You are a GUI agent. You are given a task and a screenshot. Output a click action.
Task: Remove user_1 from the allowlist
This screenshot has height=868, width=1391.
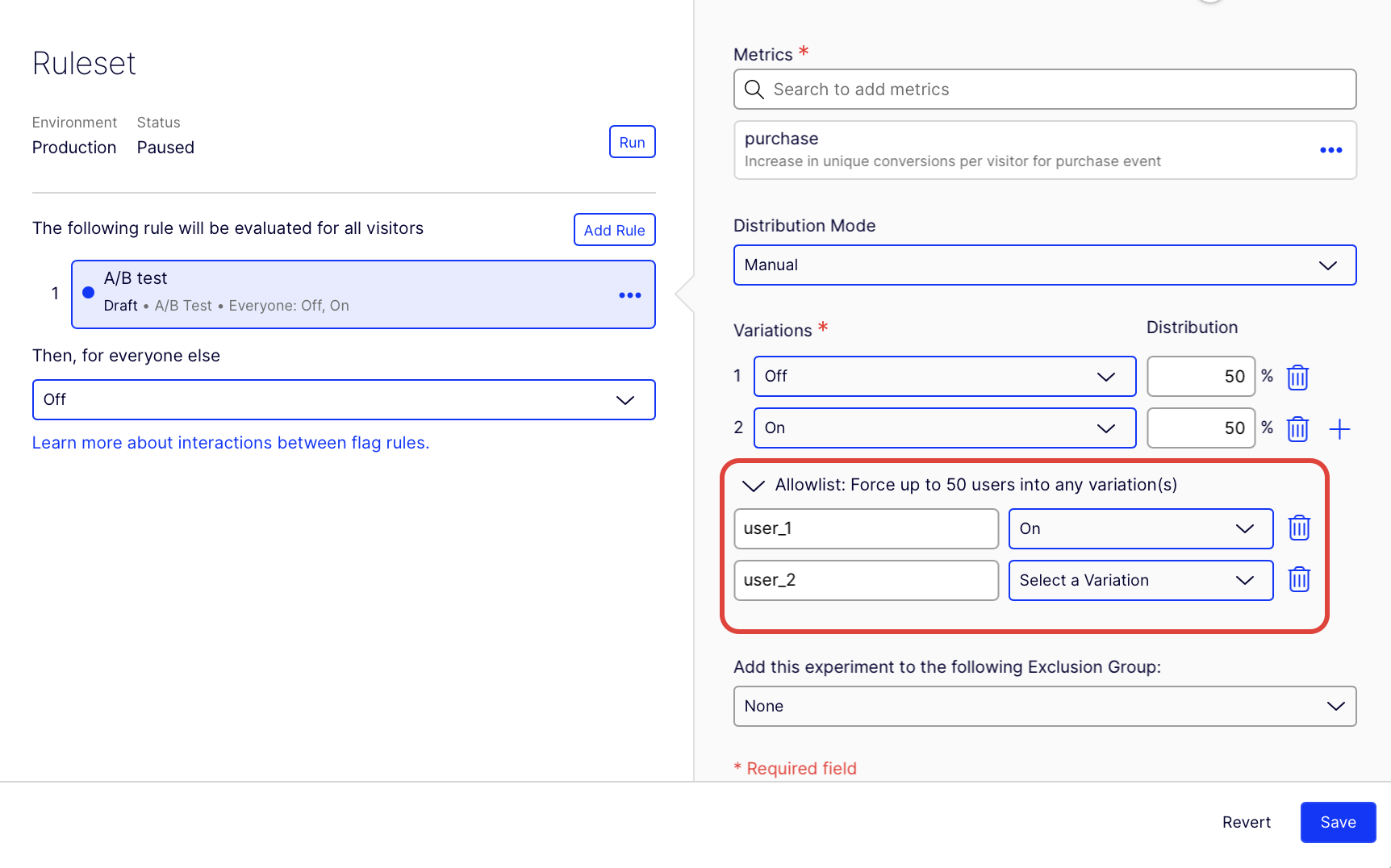tap(1299, 528)
